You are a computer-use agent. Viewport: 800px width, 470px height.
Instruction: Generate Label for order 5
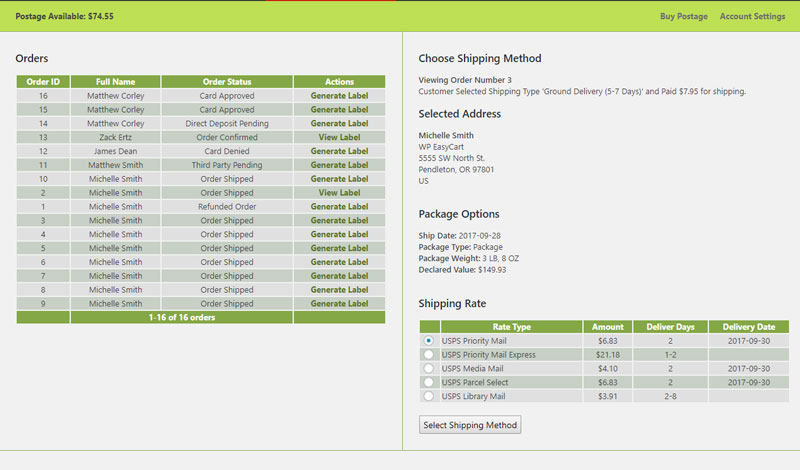(x=339, y=248)
